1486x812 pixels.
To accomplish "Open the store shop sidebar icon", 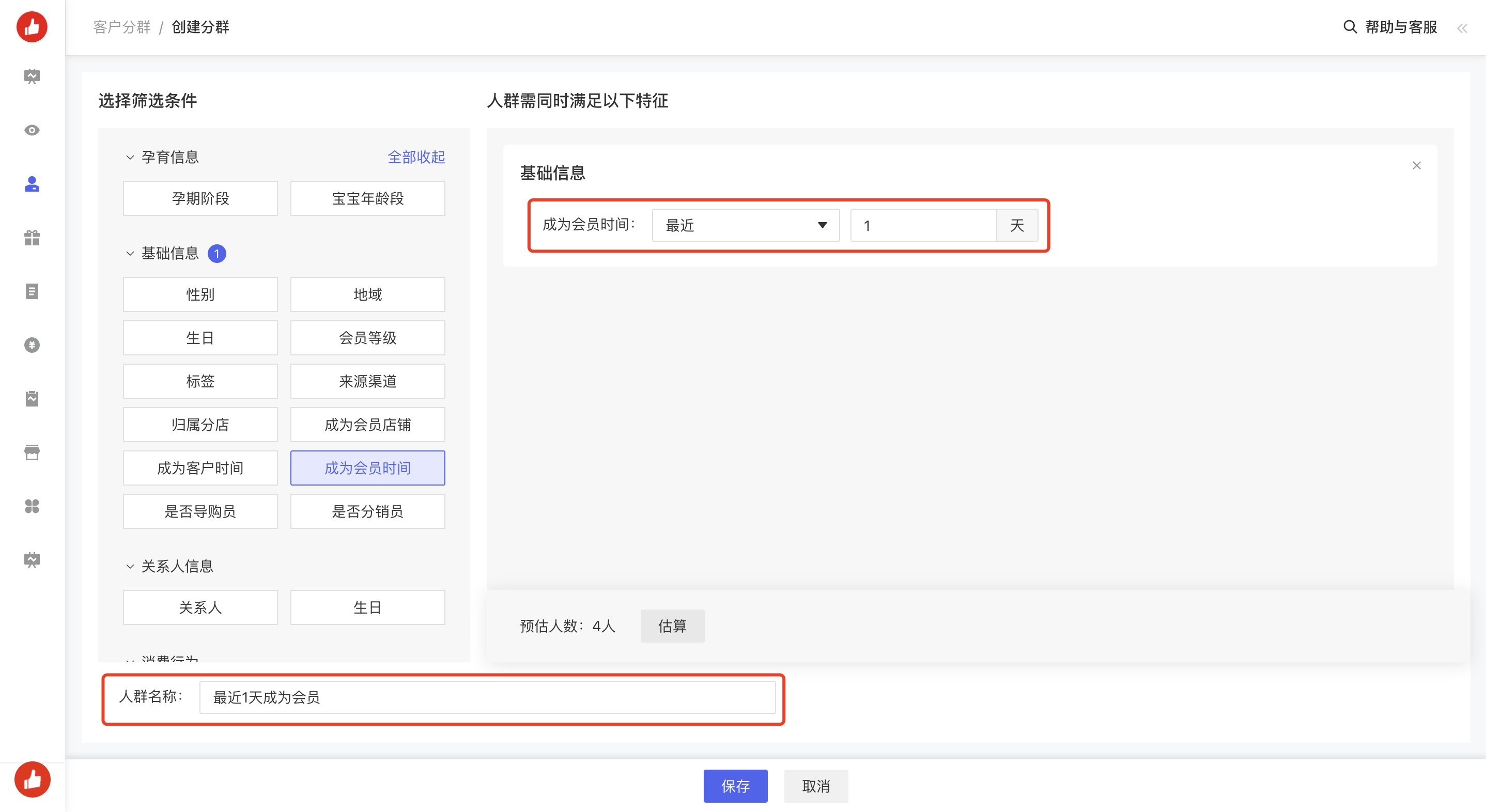I will click(32, 452).
